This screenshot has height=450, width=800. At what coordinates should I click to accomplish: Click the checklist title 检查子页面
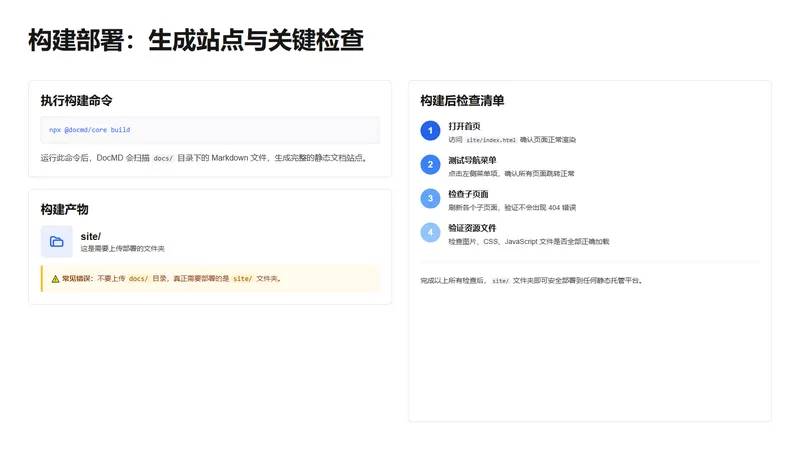click(468, 194)
